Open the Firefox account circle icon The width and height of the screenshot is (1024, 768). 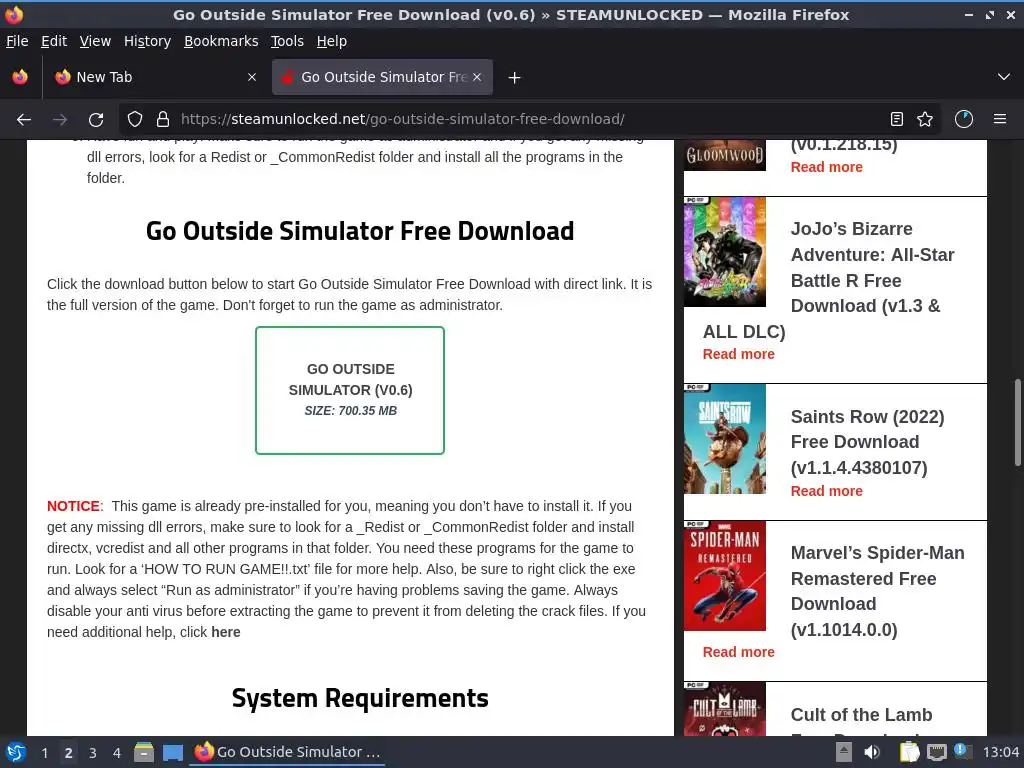point(964,120)
